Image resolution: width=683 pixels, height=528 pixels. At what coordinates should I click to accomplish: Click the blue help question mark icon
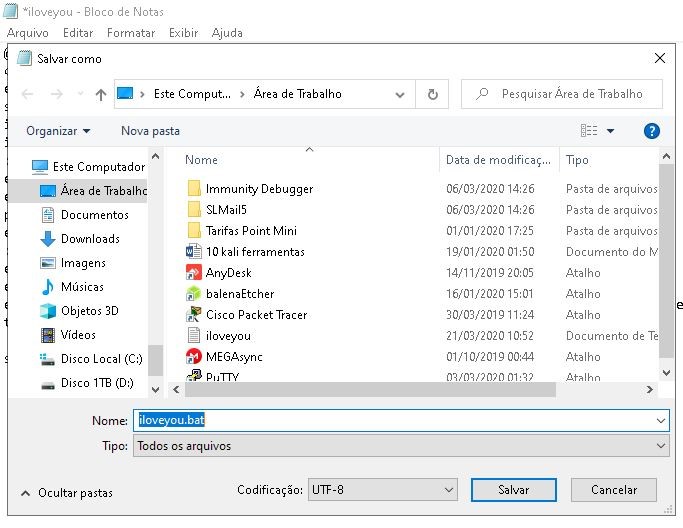pyautogui.click(x=651, y=131)
